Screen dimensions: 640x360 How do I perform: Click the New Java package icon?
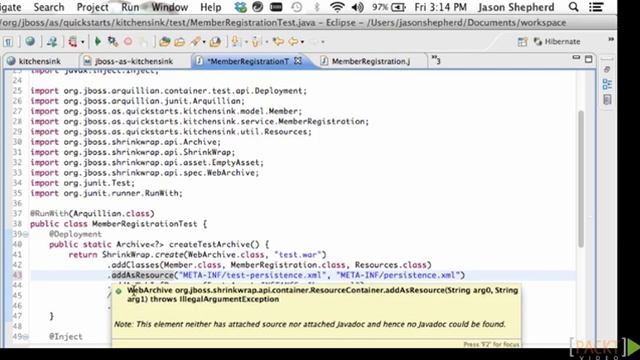click(x=164, y=42)
